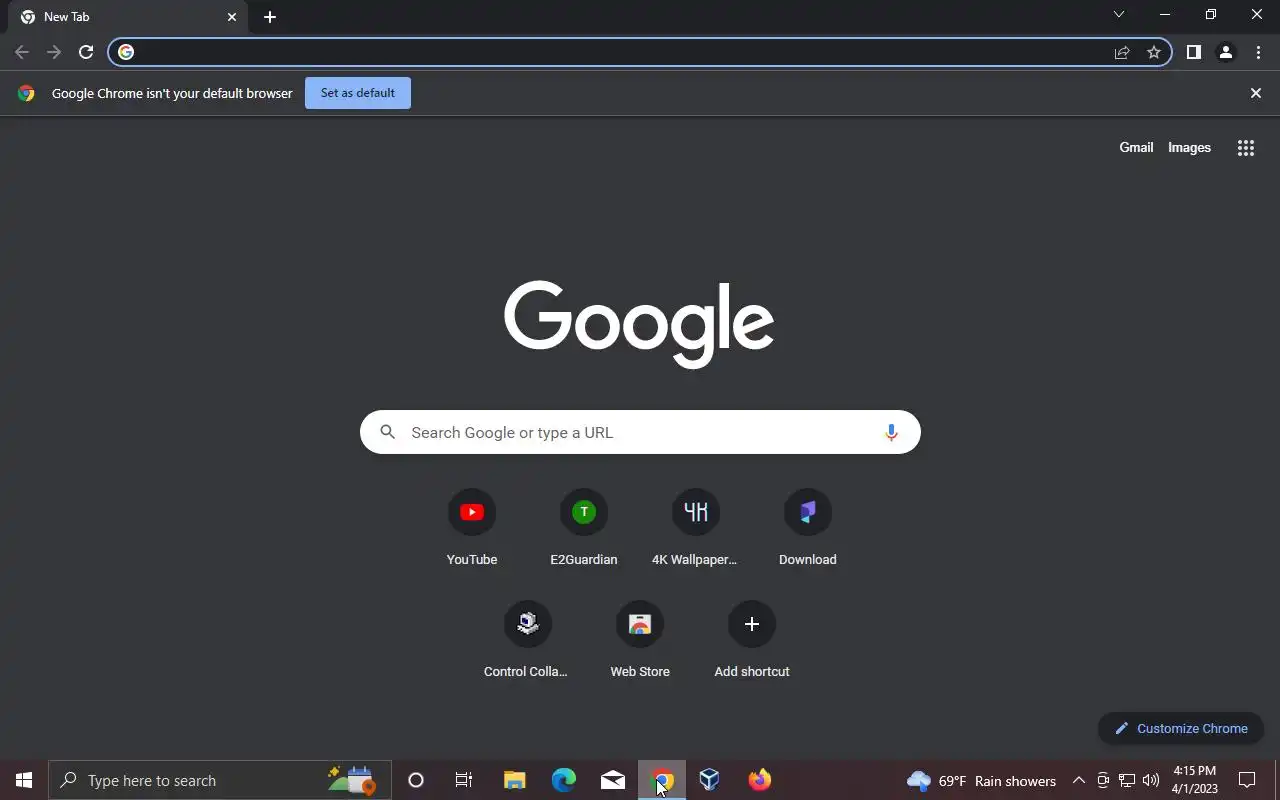Open the Rain showers weather widget
Viewport: 1280px width, 800px height.
click(981, 781)
